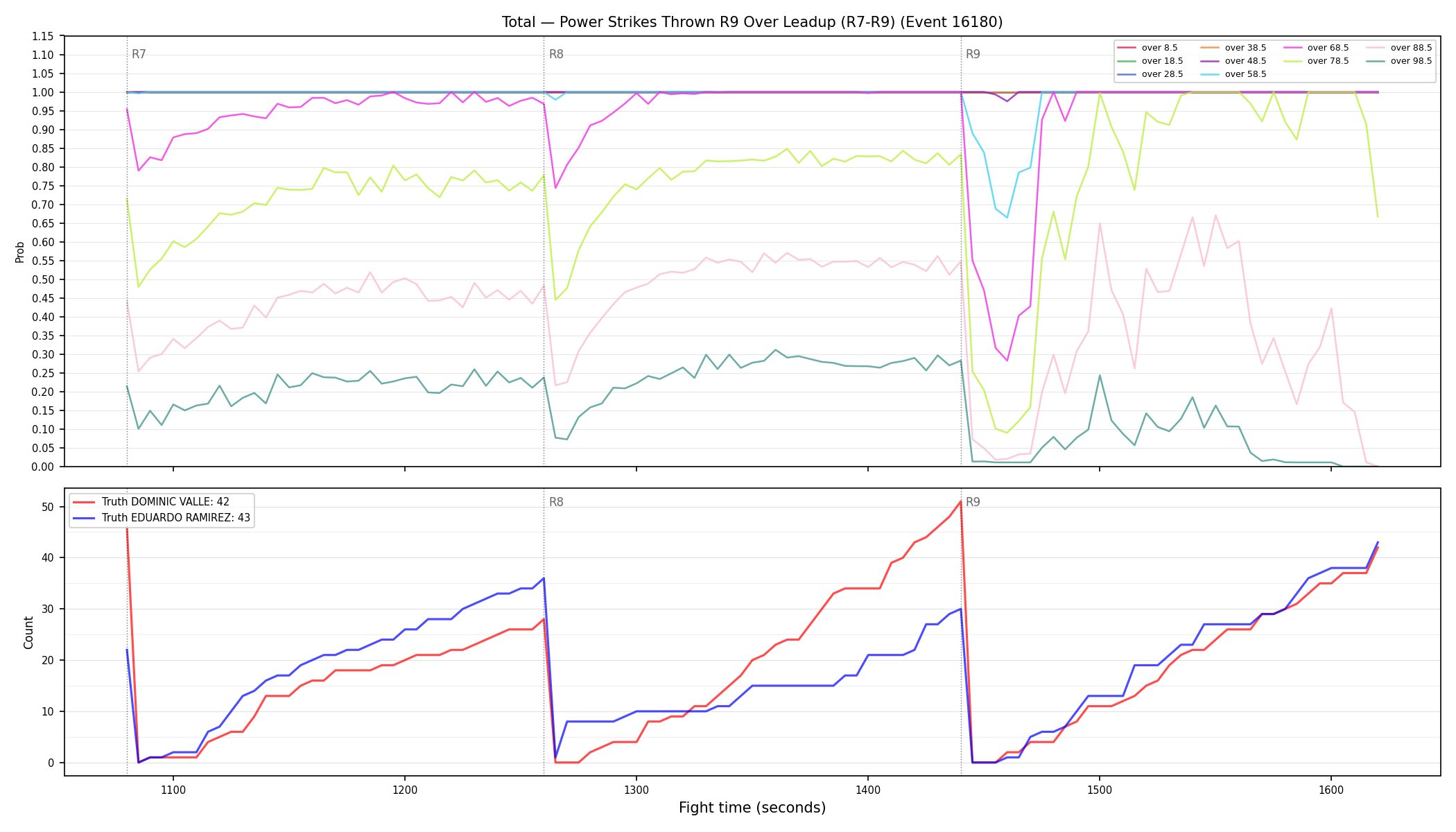Click the blue line color sample for Eduardo Ramirez
1456x832 pixels.
[x=85, y=518]
